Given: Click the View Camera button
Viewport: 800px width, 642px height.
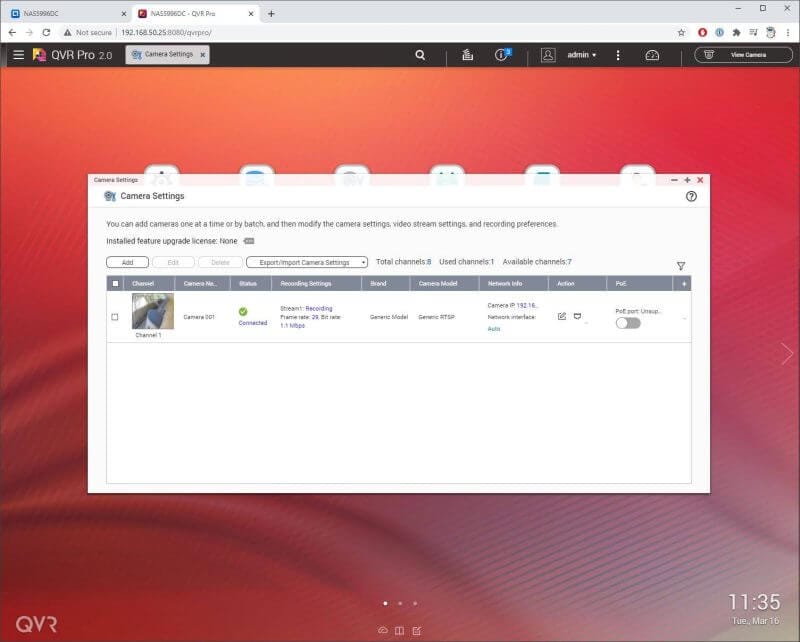Looking at the screenshot, I should (x=742, y=55).
